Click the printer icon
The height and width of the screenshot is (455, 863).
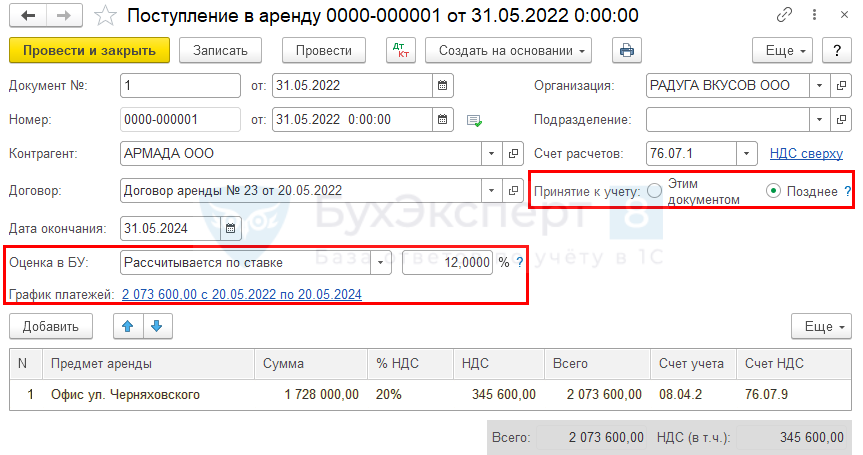tap(627, 51)
